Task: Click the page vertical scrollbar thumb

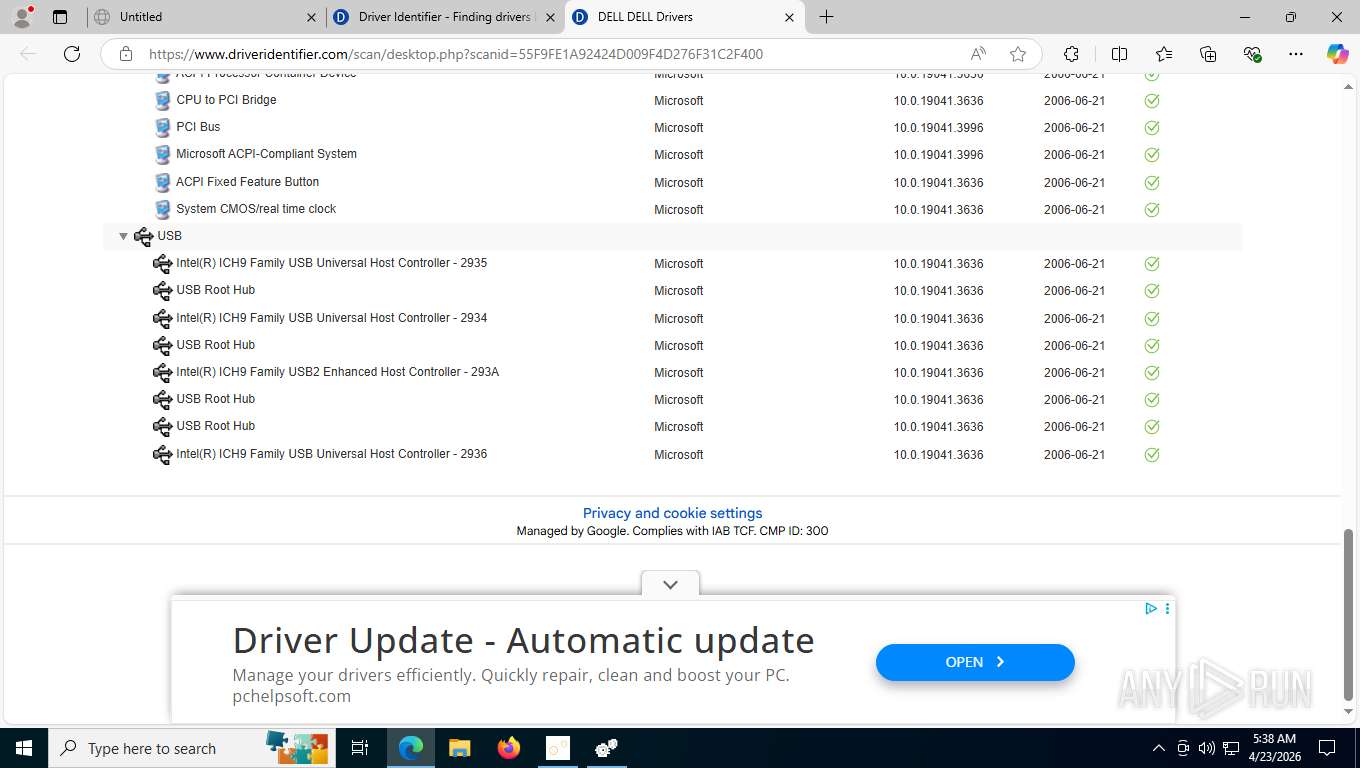Action: click(x=1348, y=614)
